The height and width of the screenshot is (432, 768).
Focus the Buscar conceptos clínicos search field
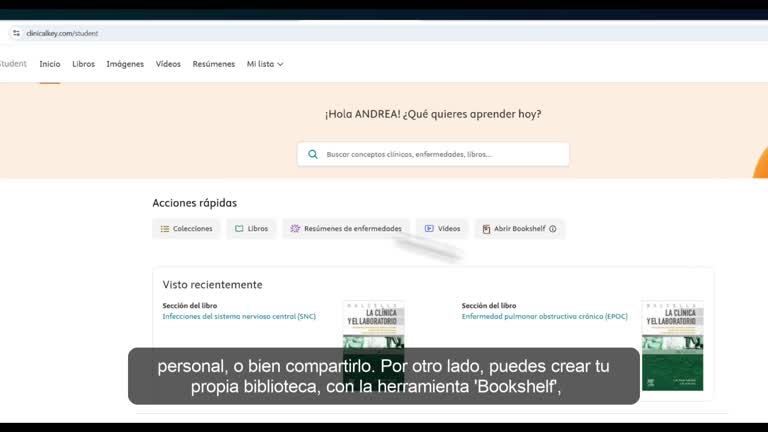433,154
